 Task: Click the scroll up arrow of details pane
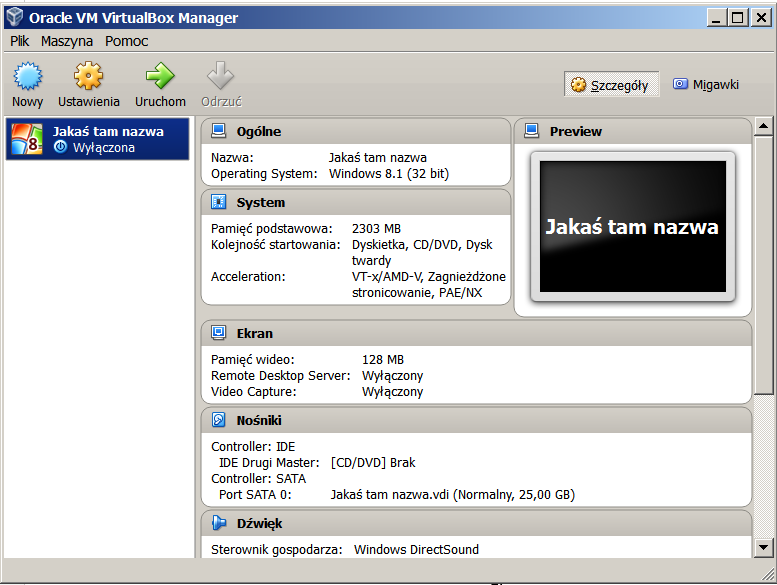[764, 126]
